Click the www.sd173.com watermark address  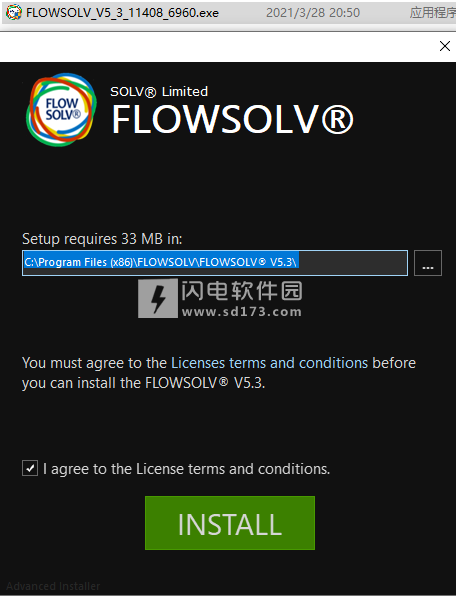pyautogui.click(x=242, y=312)
